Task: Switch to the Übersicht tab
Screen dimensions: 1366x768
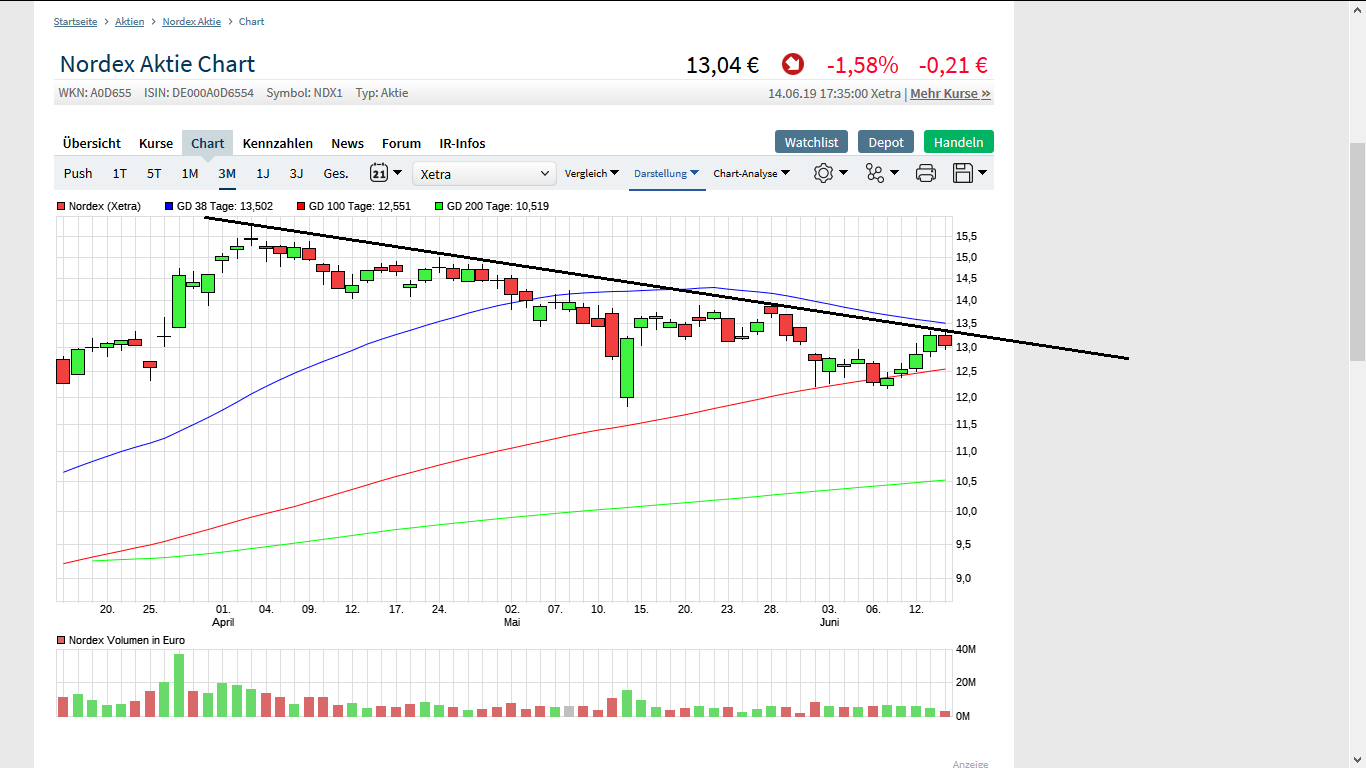Action: [x=92, y=143]
